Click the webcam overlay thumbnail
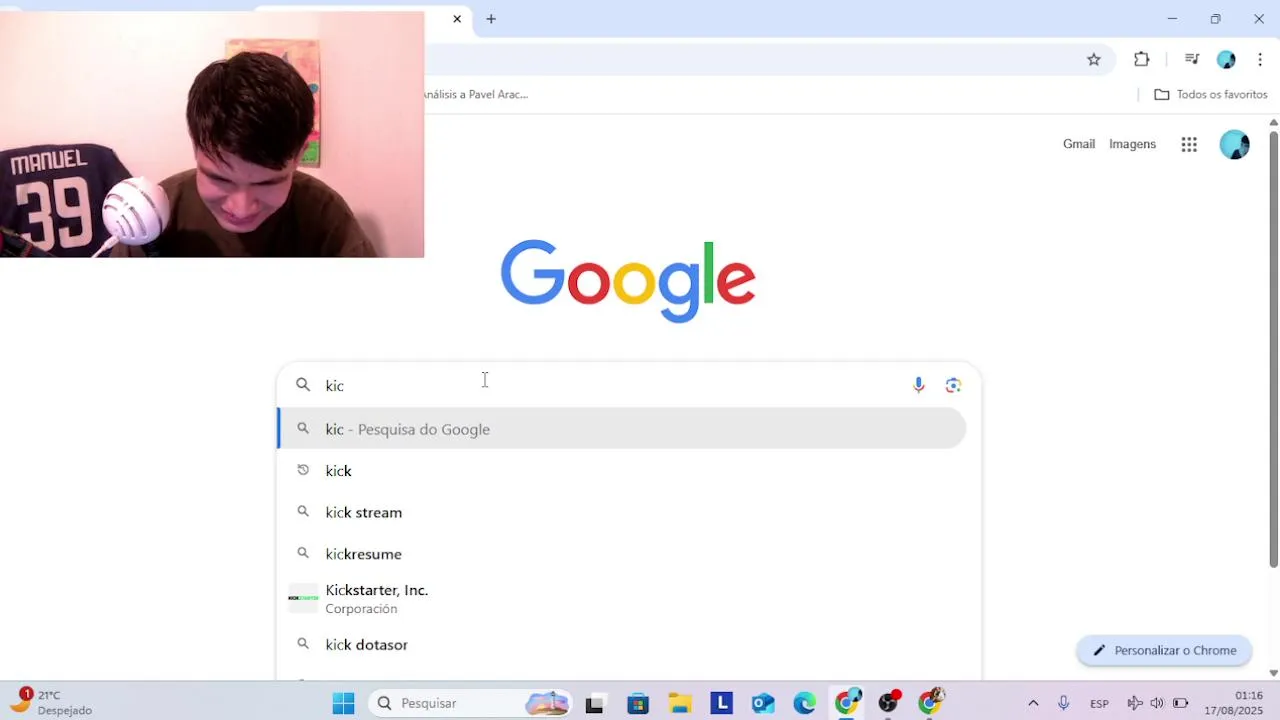 (212, 134)
